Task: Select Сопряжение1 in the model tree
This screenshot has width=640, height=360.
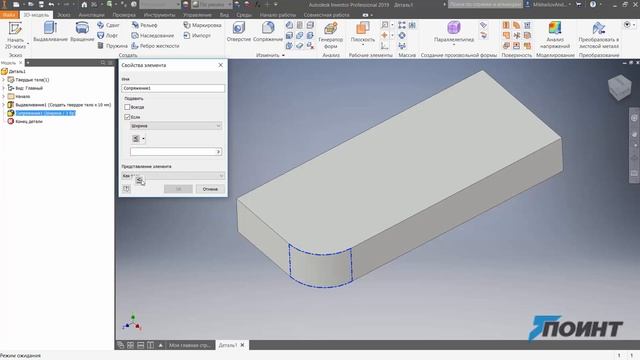Action: (45, 113)
